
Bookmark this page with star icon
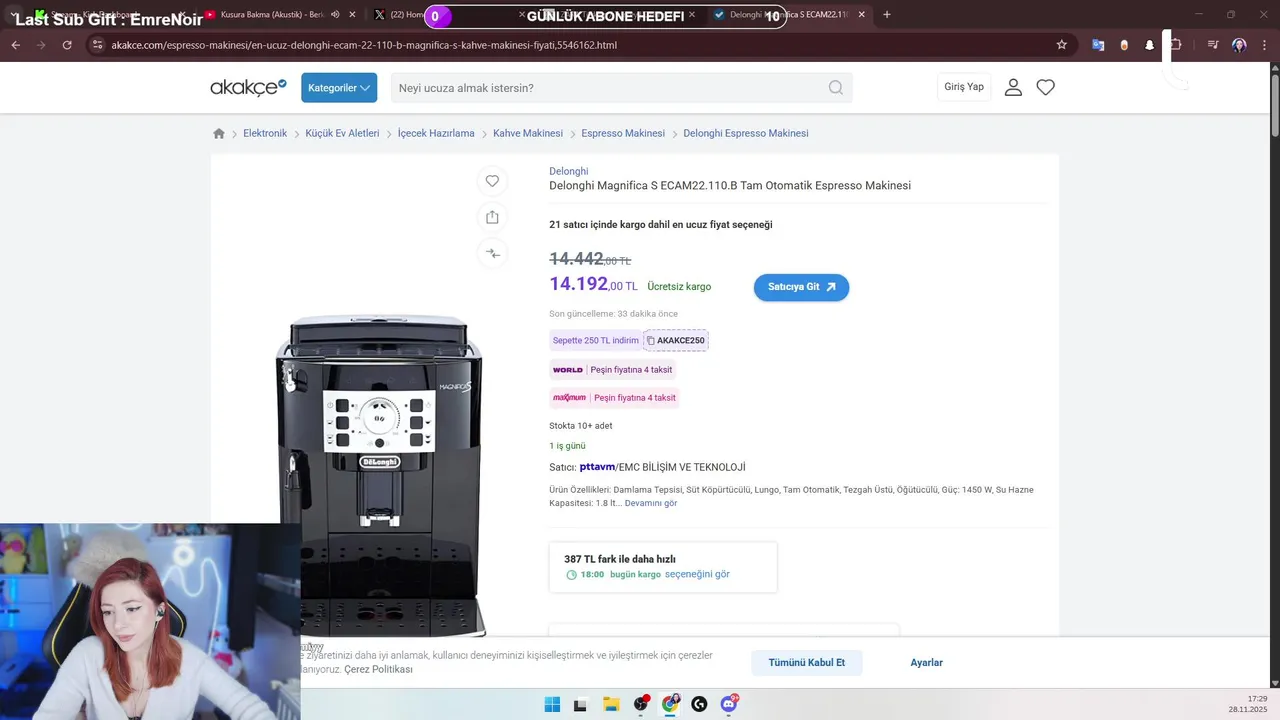(1061, 45)
